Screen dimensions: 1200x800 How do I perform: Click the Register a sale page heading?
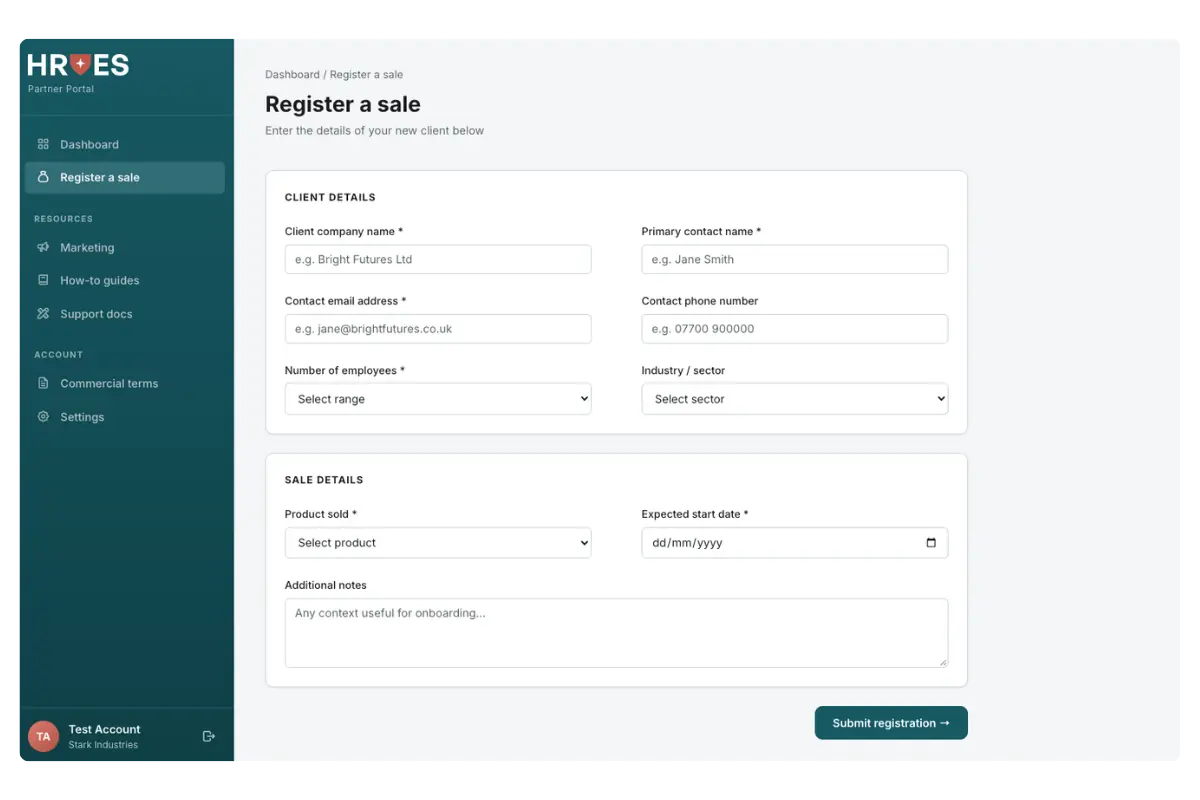tap(343, 104)
